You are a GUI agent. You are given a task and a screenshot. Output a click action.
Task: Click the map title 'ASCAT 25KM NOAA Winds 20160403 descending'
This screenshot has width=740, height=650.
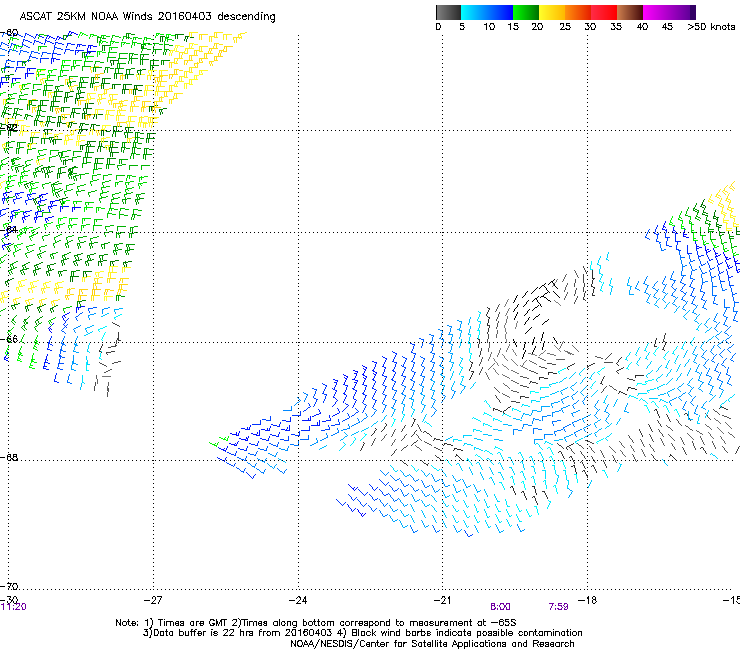pos(147,17)
